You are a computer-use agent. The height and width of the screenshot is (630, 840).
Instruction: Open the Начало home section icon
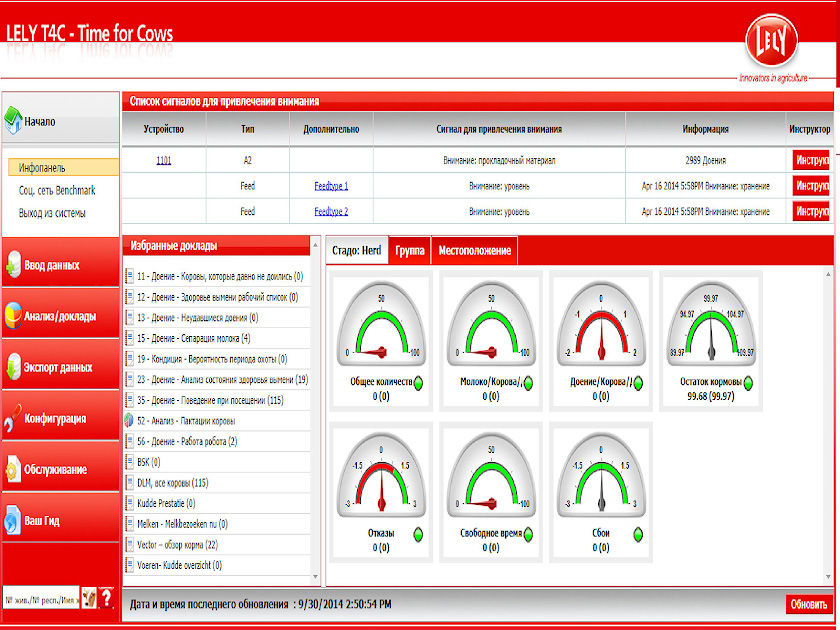click(x=13, y=121)
